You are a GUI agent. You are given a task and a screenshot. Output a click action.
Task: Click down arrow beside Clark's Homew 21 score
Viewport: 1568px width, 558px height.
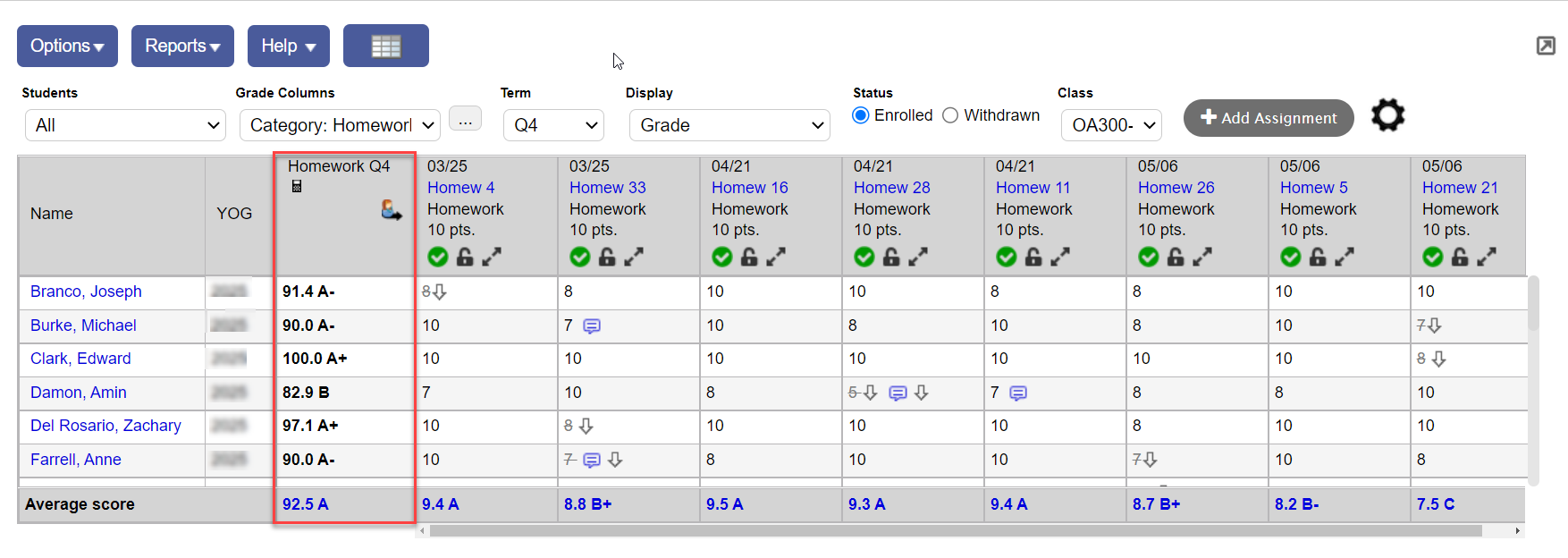click(1438, 359)
